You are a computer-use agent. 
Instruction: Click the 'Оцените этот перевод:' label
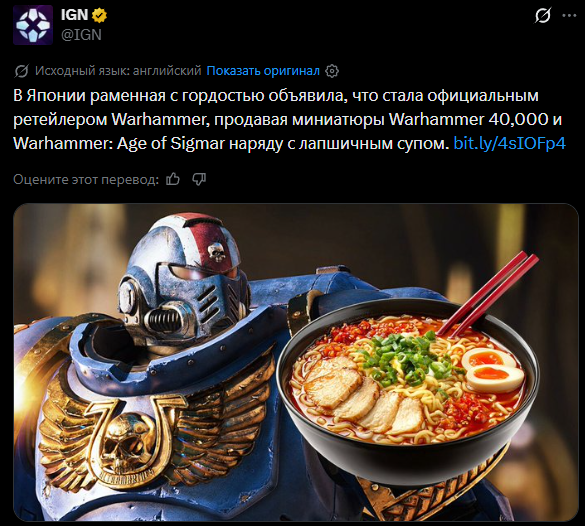[x=86, y=179]
